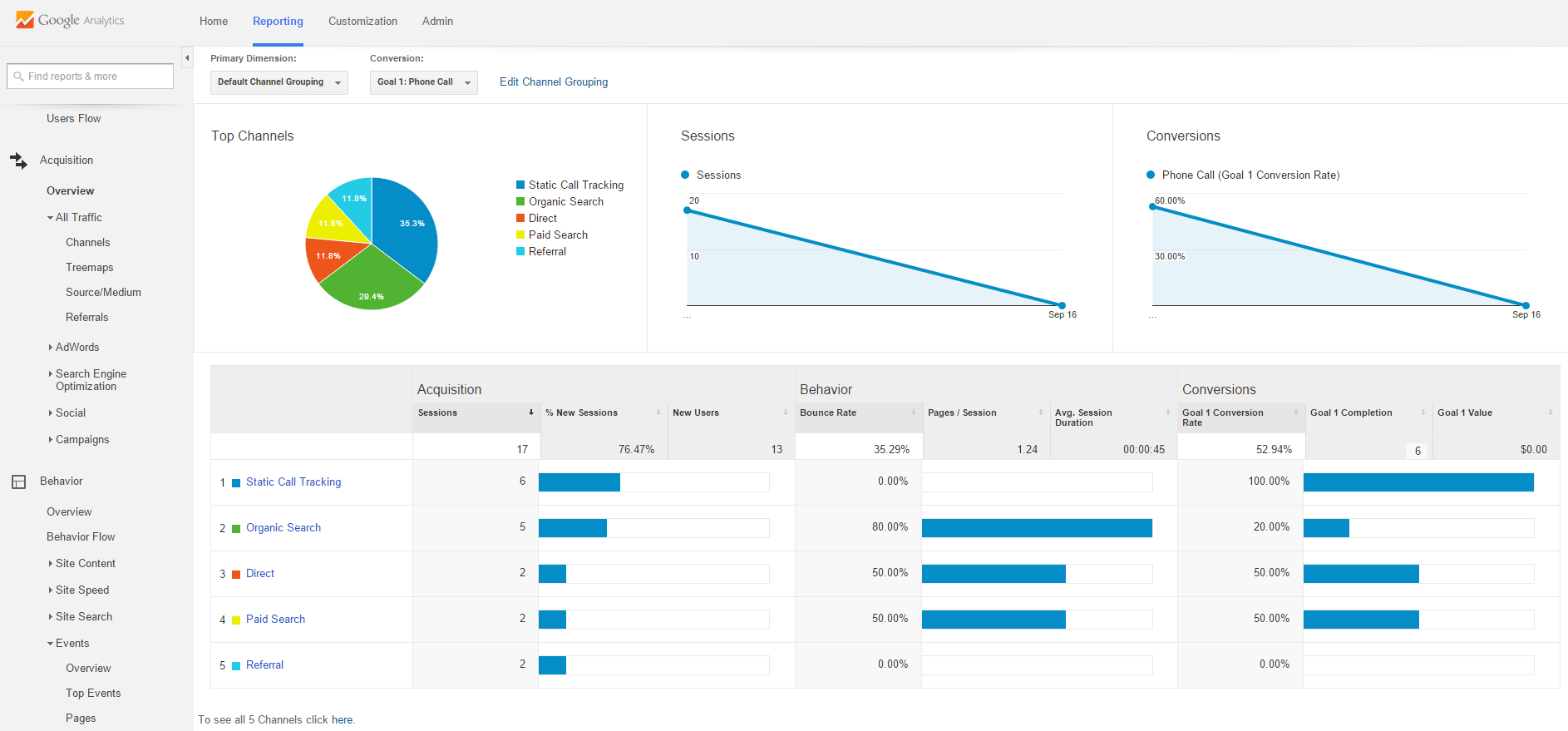The image size is (1568, 731).
Task: Open the Admin tab
Action: click(x=437, y=22)
